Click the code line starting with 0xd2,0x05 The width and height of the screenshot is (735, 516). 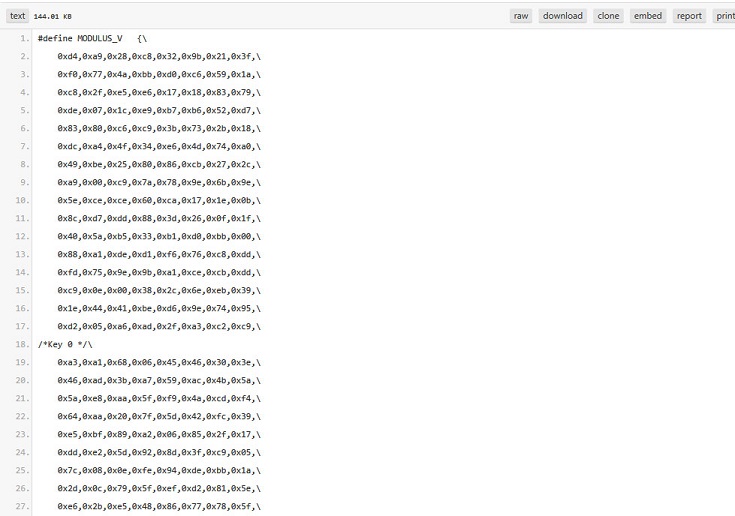click(x=159, y=327)
